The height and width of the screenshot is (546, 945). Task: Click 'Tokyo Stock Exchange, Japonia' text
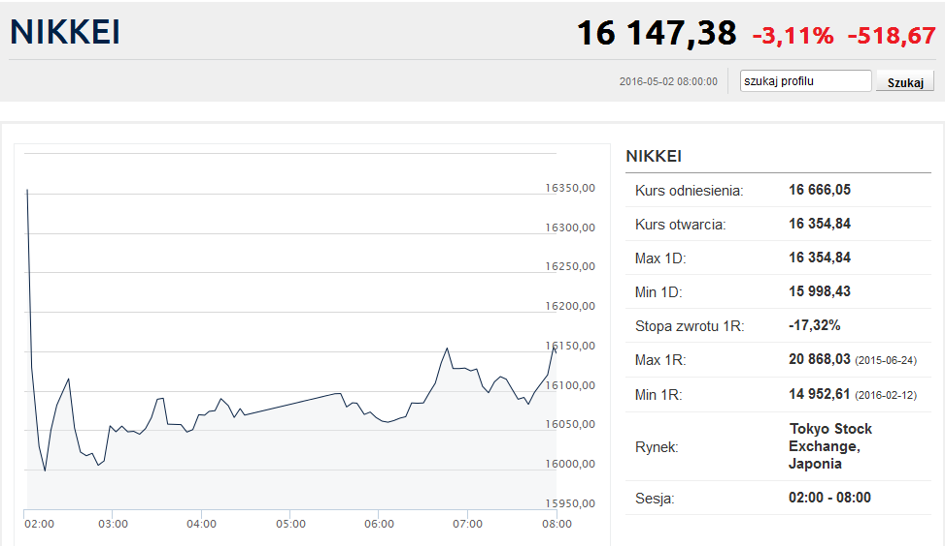830,447
